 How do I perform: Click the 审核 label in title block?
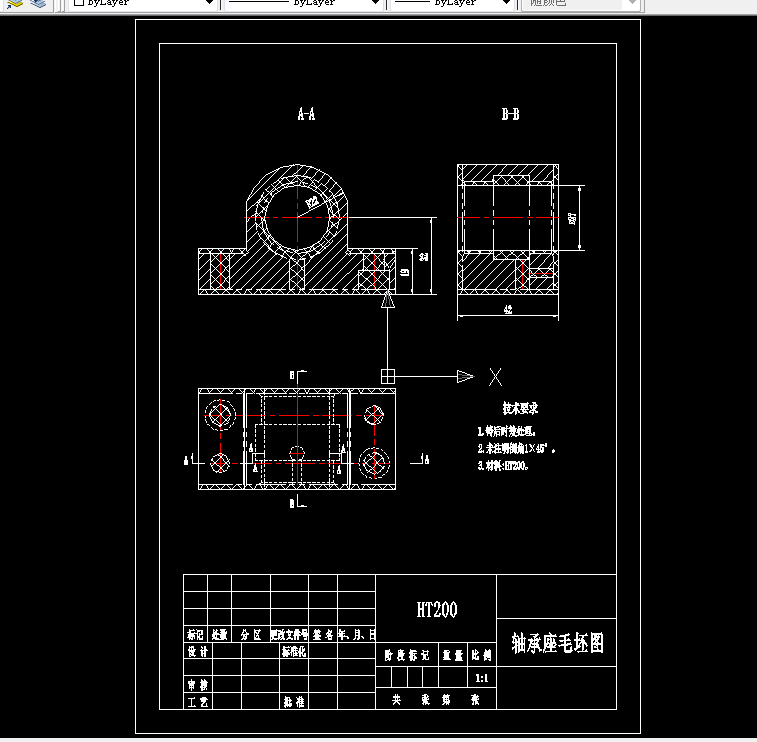click(x=197, y=684)
